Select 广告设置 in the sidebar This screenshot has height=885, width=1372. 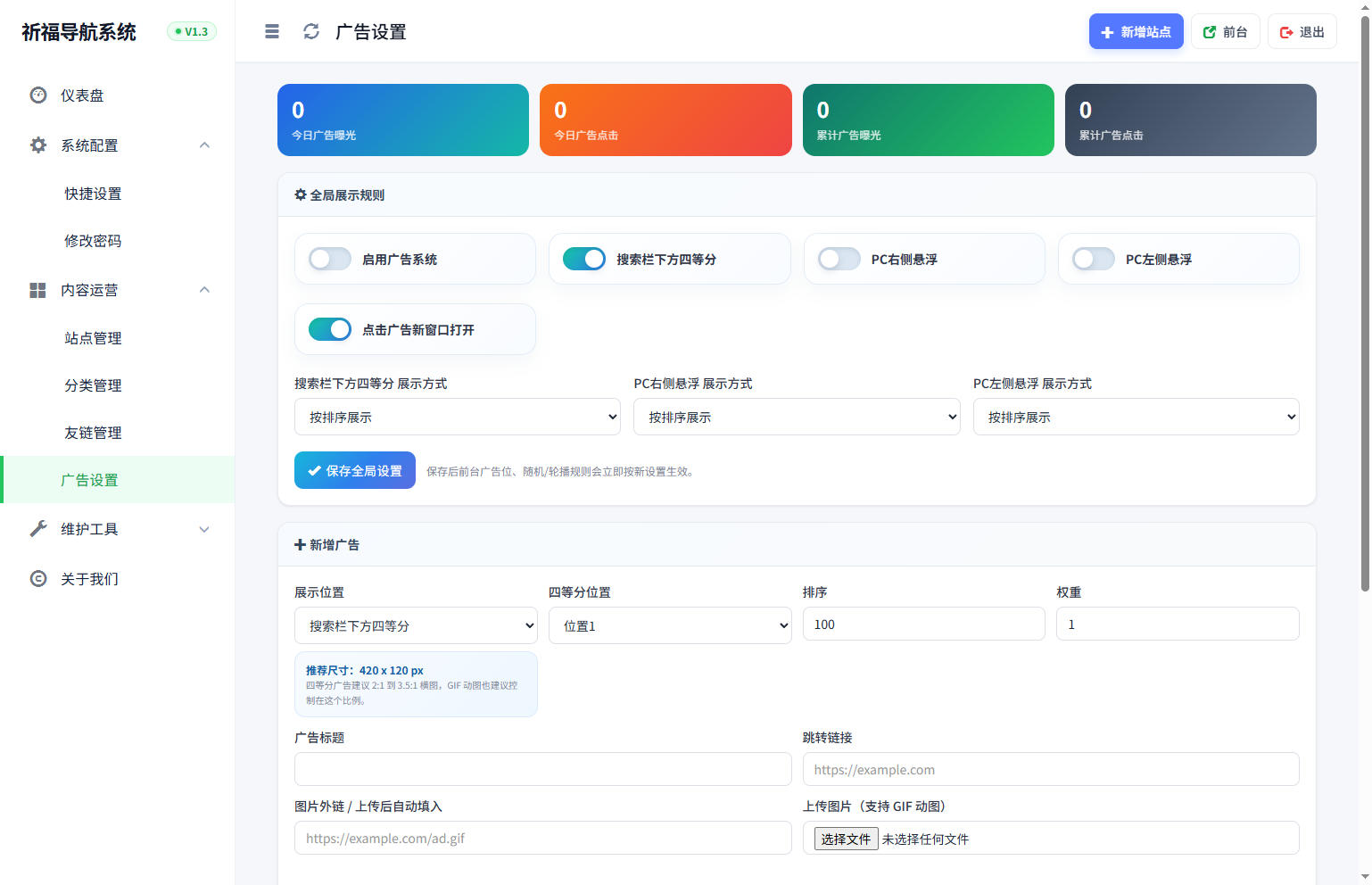point(118,480)
